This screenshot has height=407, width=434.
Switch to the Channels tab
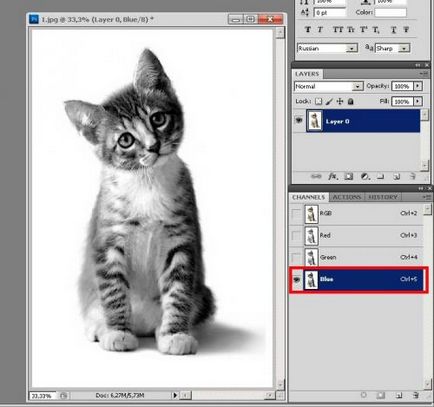tap(309, 197)
